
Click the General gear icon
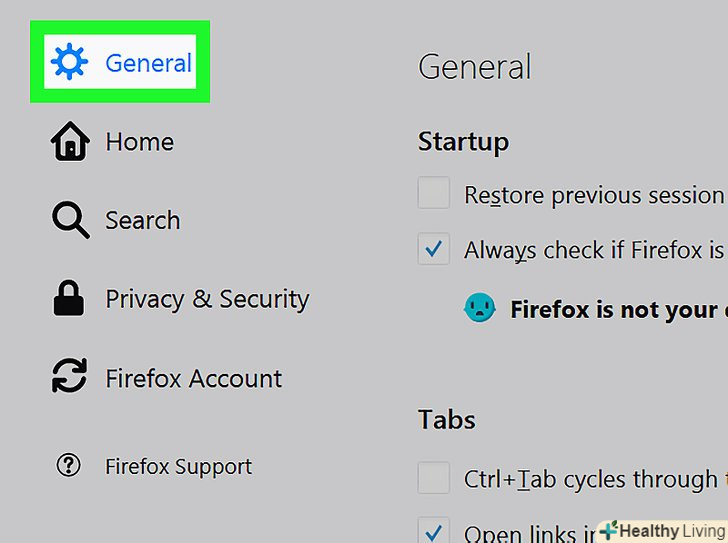(69, 63)
